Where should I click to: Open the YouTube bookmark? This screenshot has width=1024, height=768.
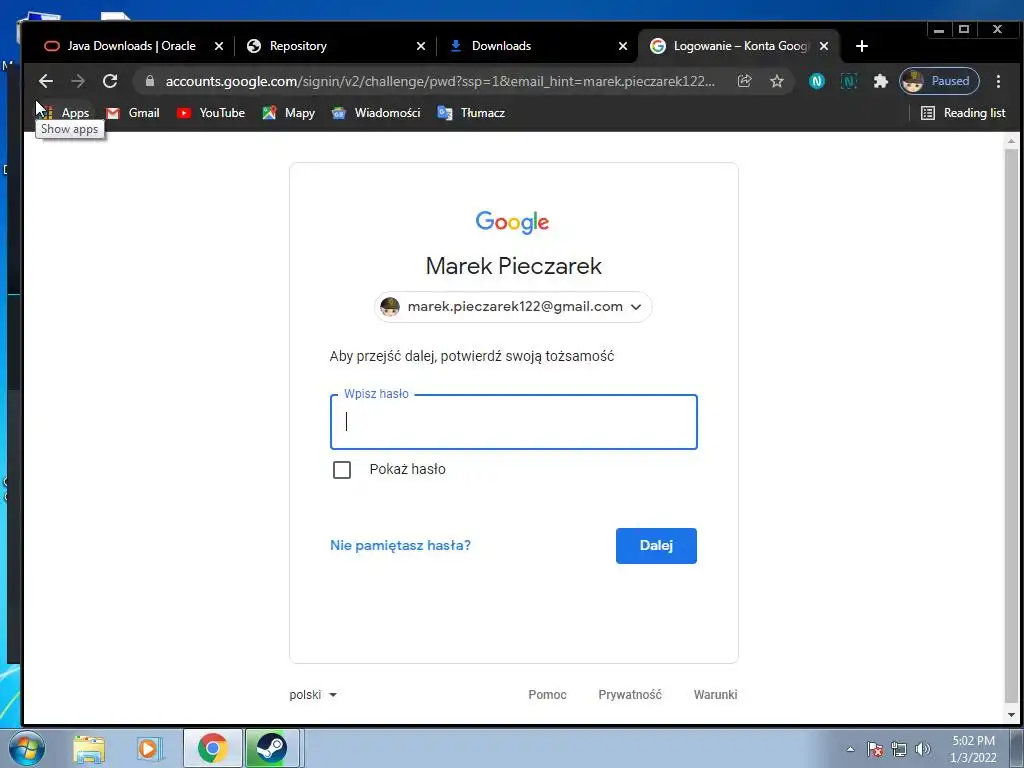[x=211, y=113]
